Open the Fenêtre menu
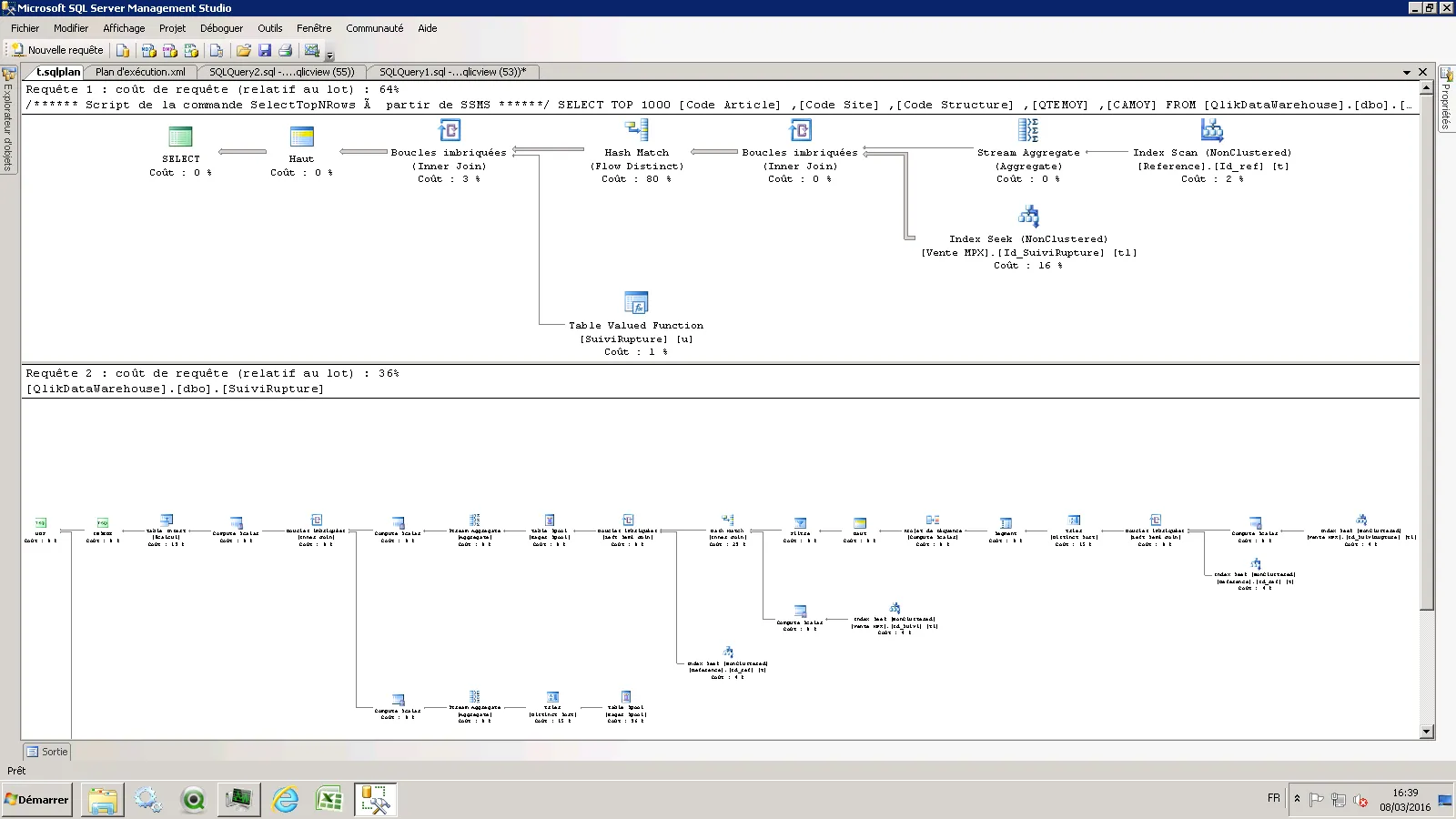The width and height of the screenshot is (1456, 819). point(314,28)
